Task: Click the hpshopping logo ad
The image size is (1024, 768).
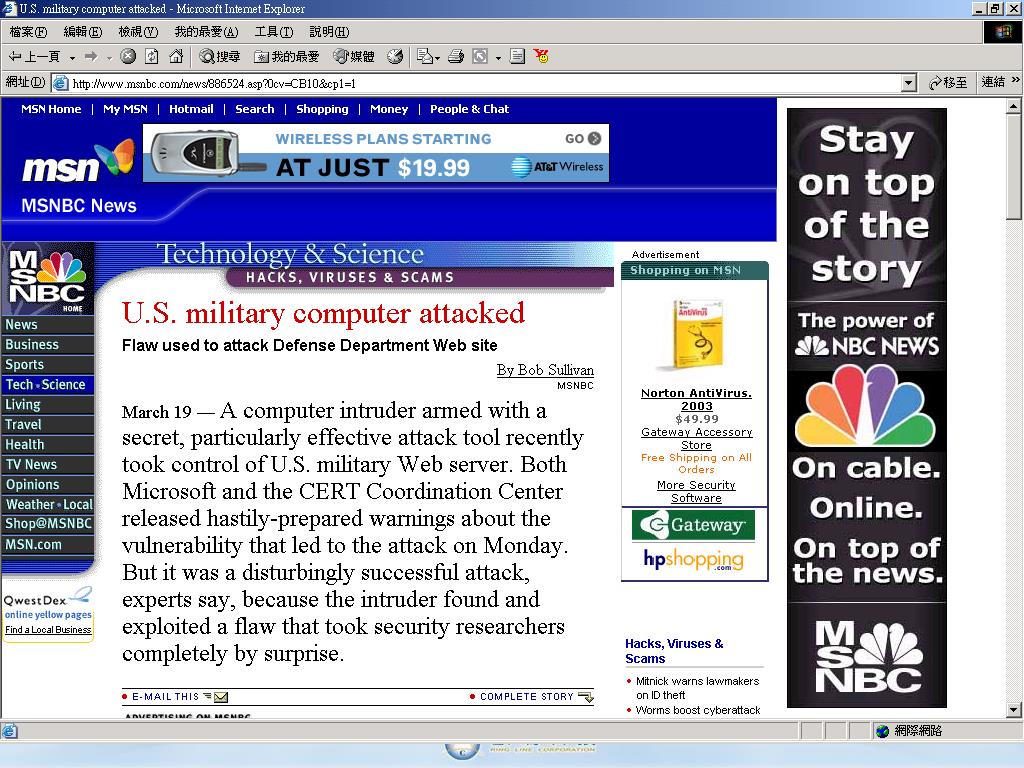Action: click(693, 559)
